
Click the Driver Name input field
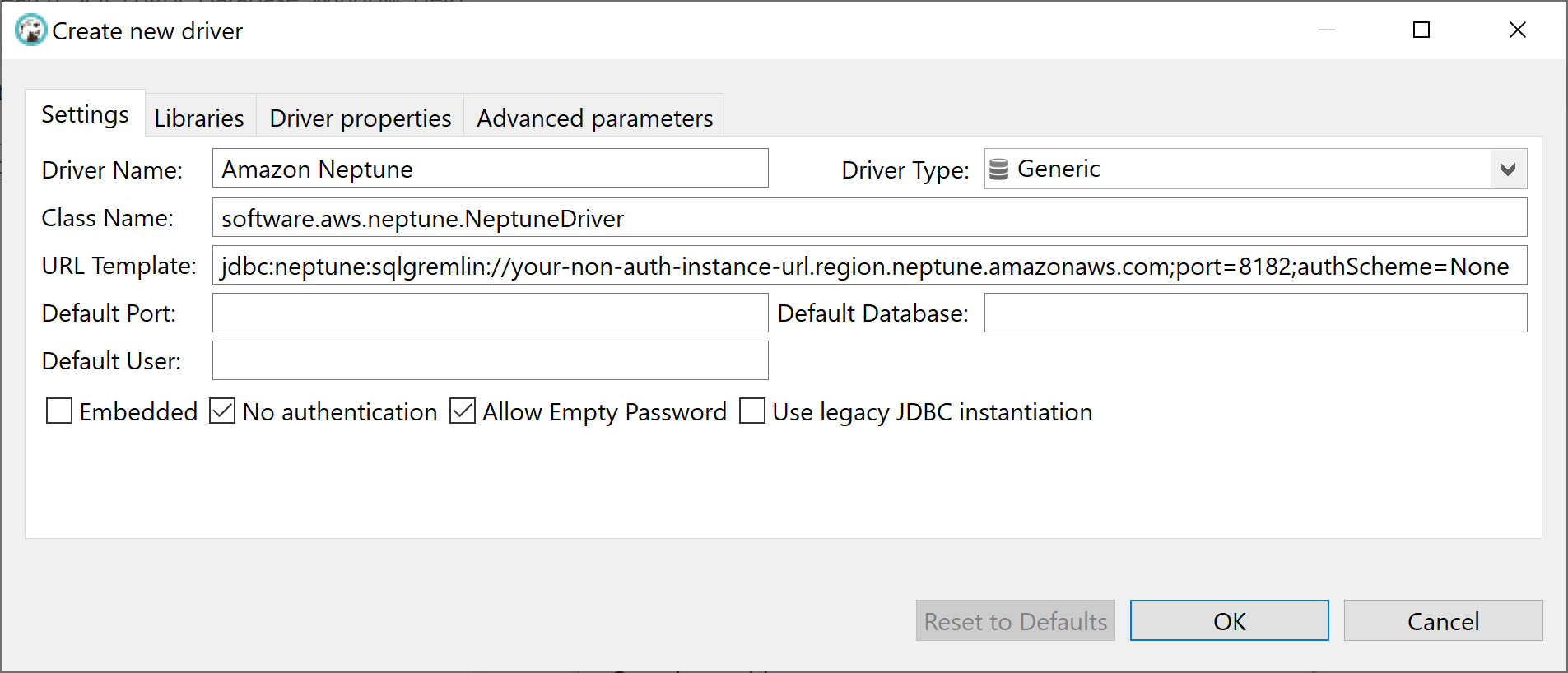491,168
